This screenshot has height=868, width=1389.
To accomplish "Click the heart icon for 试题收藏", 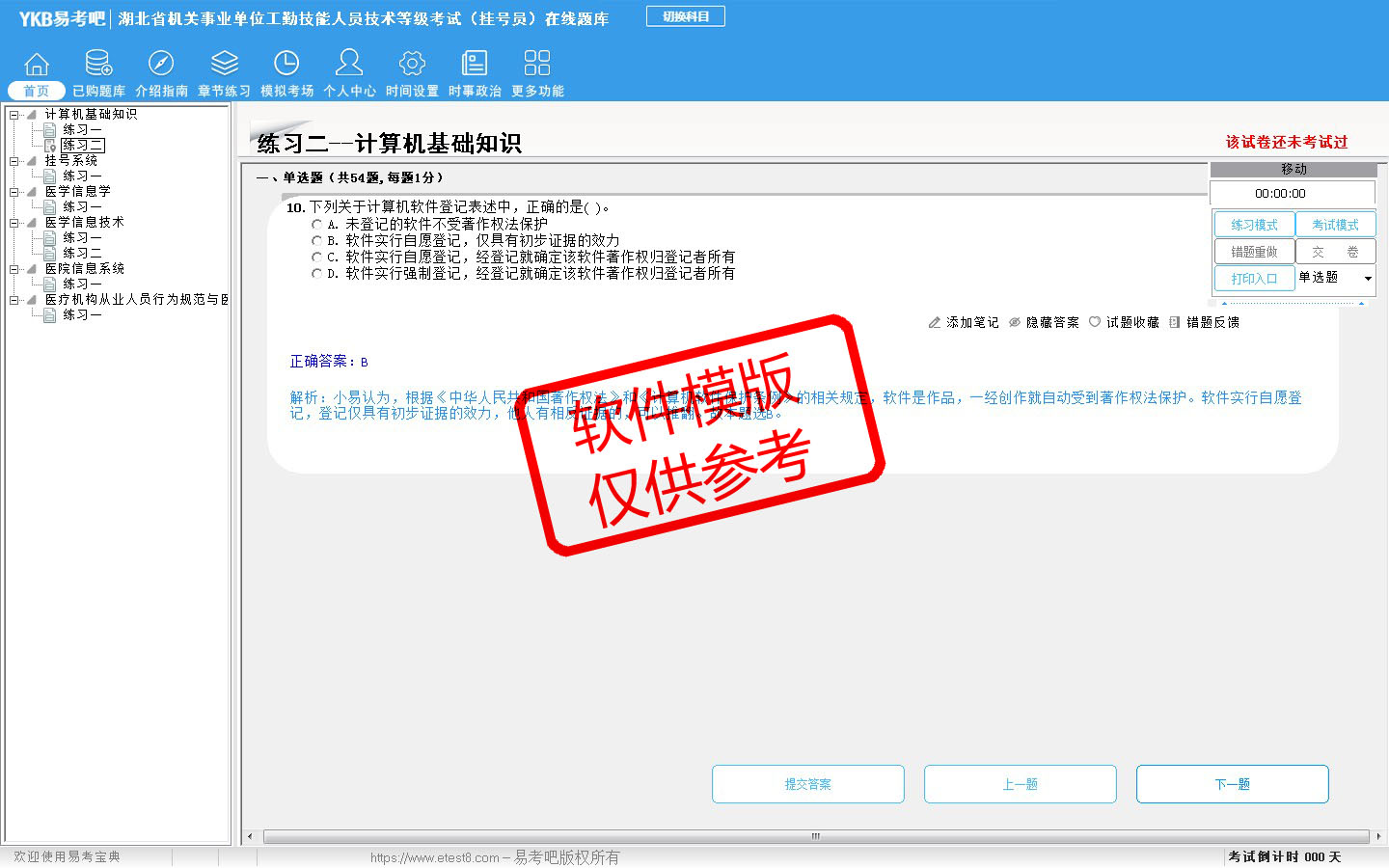I will tap(1095, 322).
